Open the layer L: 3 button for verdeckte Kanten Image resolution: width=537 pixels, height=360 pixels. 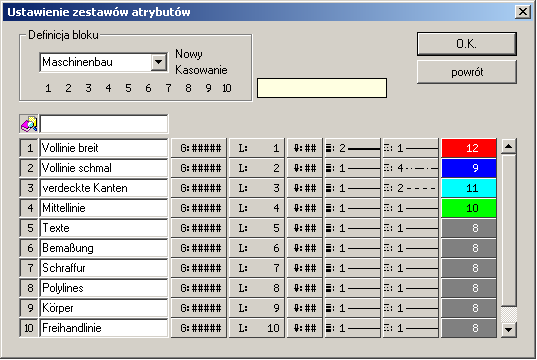tap(257, 188)
